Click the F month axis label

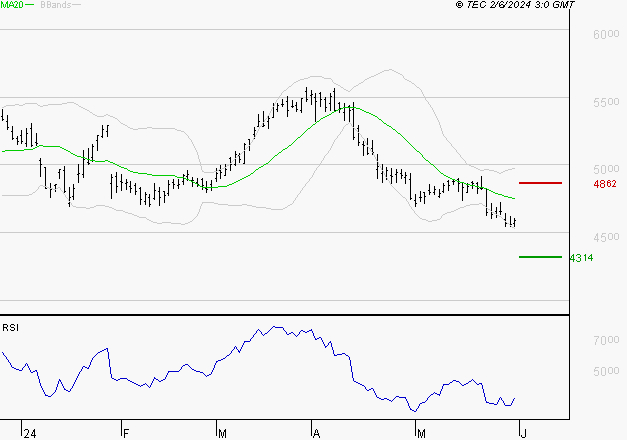(126, 434)
